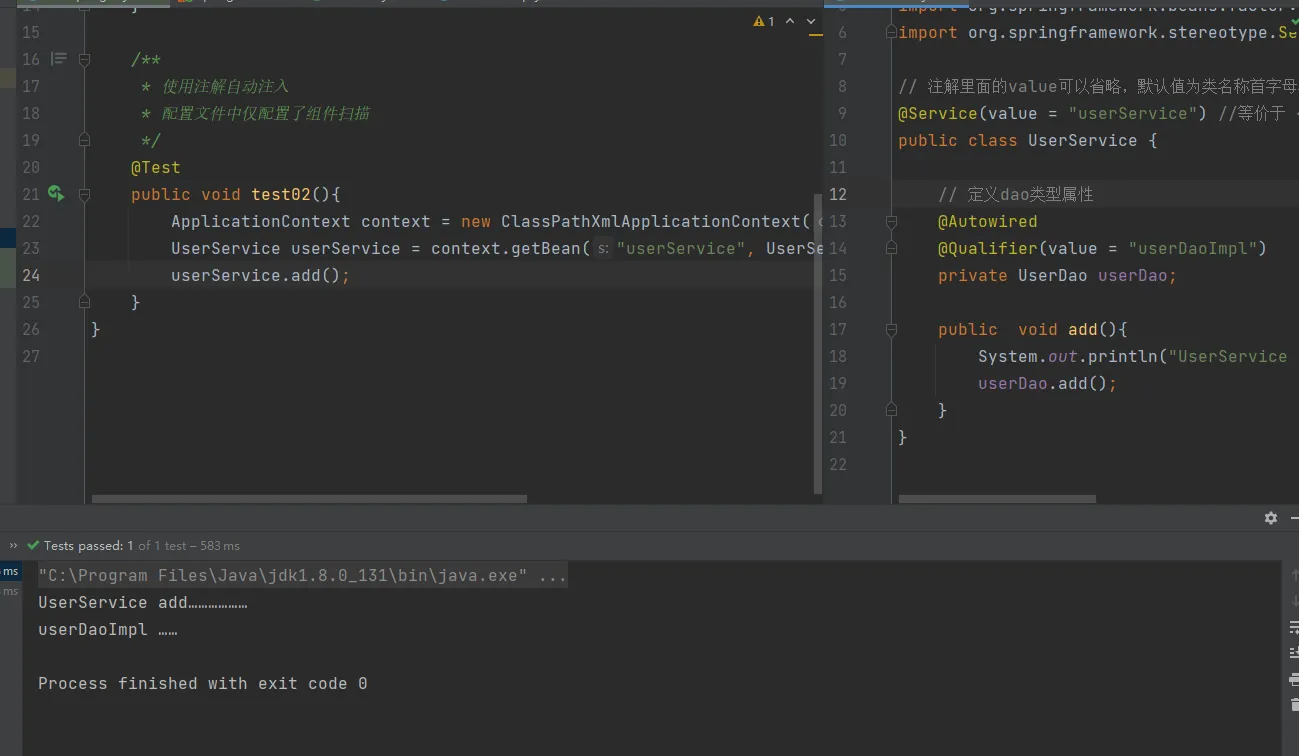Click the warning count indicator showing 1
Image resolution: width=1299 pixels, height=756 pixels.
(x=763, y=21)
